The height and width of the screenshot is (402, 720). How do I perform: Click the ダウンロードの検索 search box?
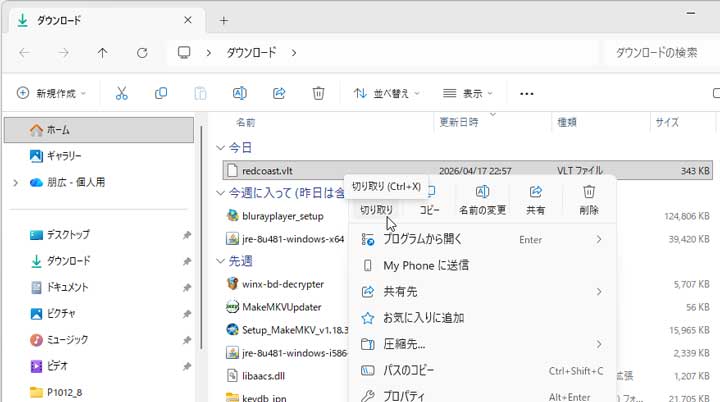click(661, 53)
